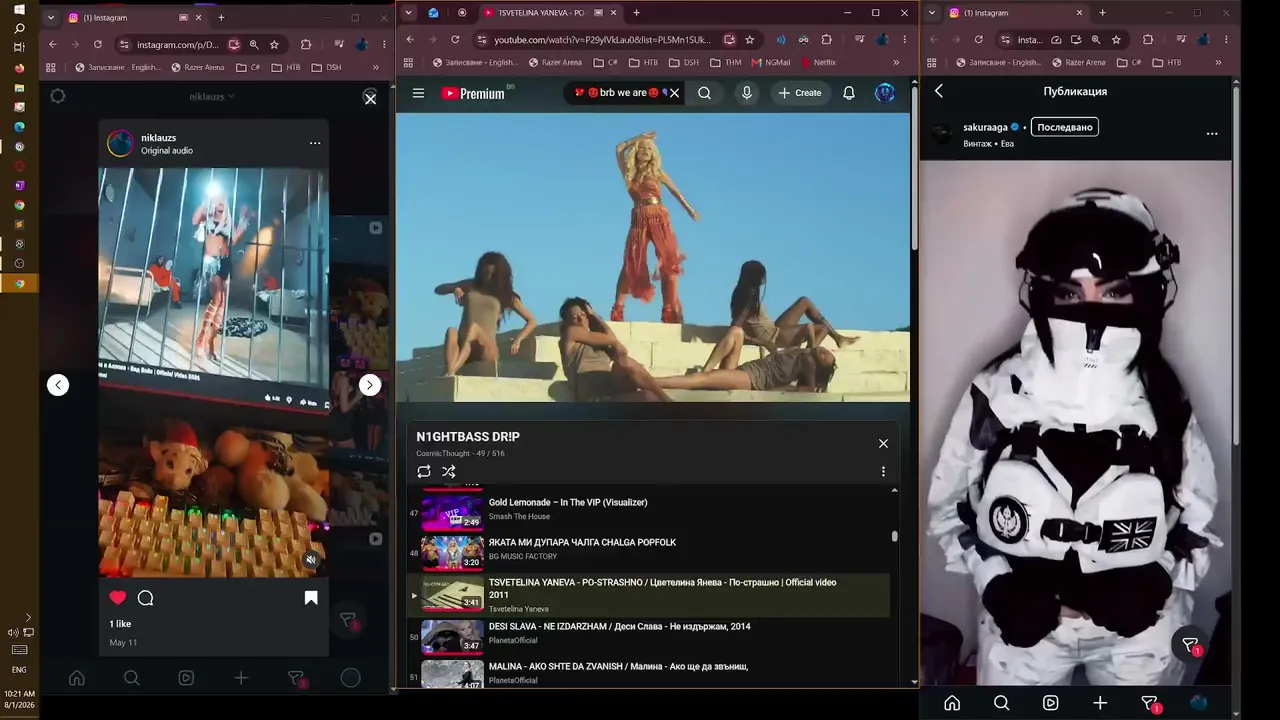Open Instagram search in left window
The width and height of the screenshot is (1280, 720).
[131, 678]
